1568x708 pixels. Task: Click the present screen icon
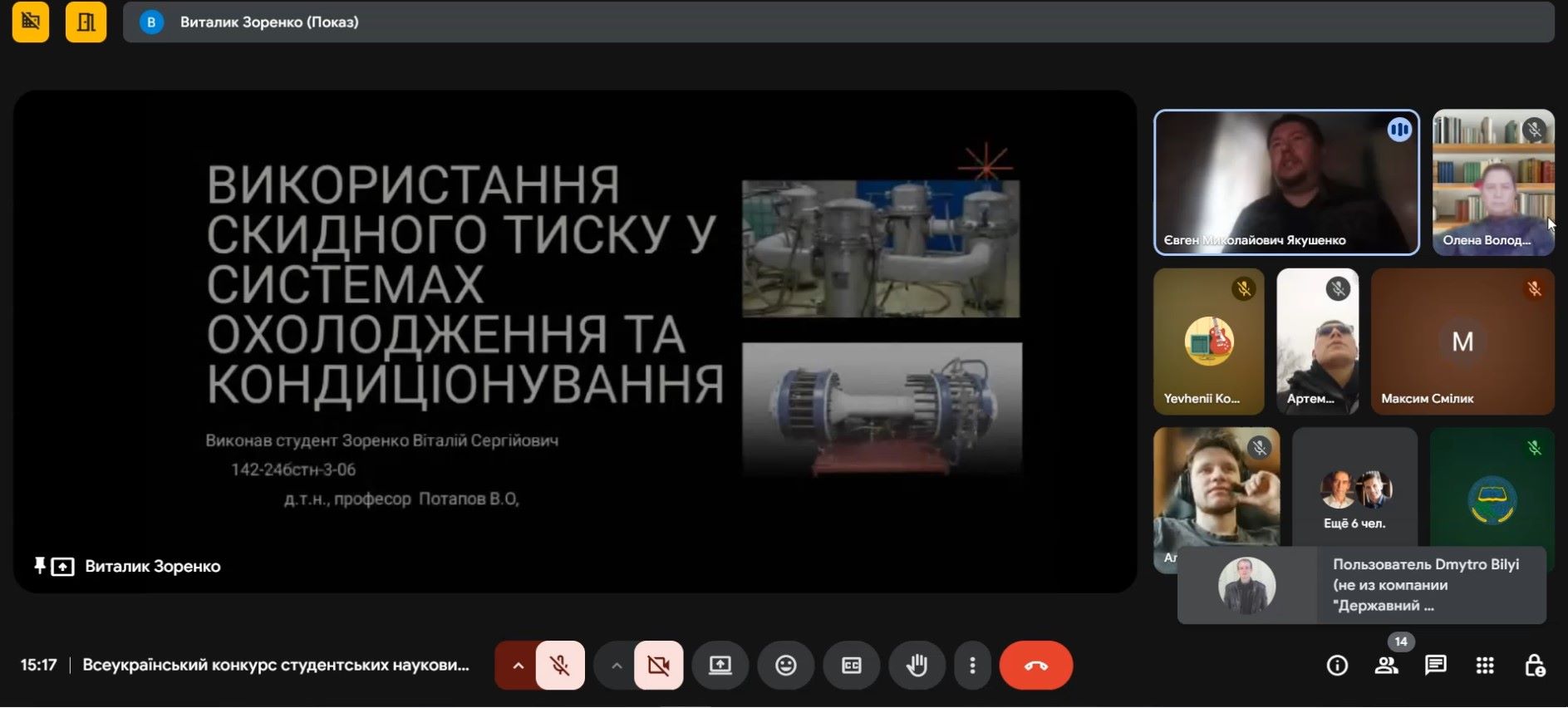pyautogui.click(x=720, y=666)
